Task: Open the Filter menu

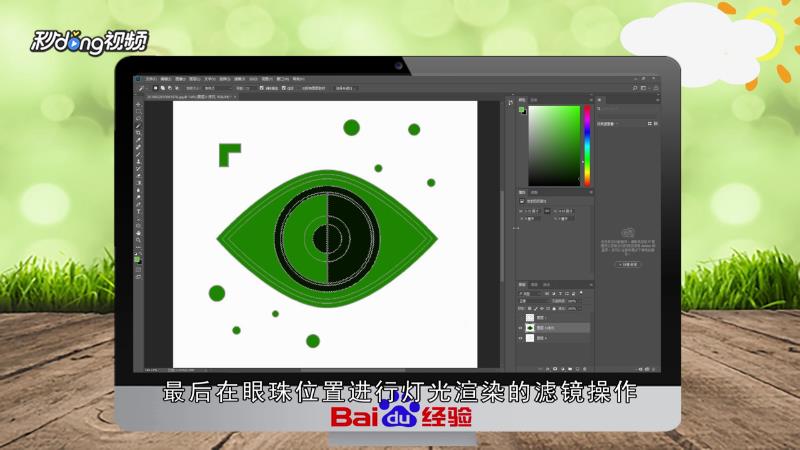Action: 239,79
